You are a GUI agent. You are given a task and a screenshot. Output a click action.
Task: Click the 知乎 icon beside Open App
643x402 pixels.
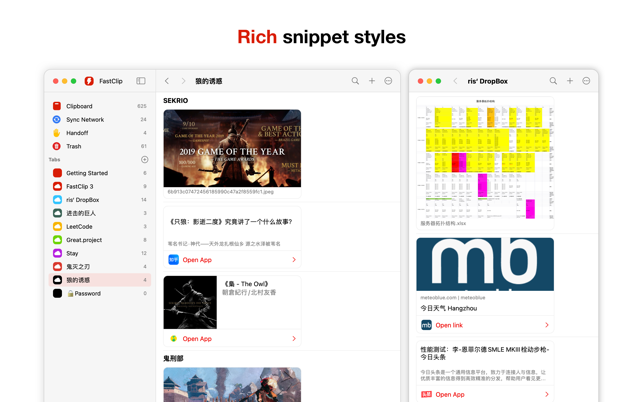[173, 260]
